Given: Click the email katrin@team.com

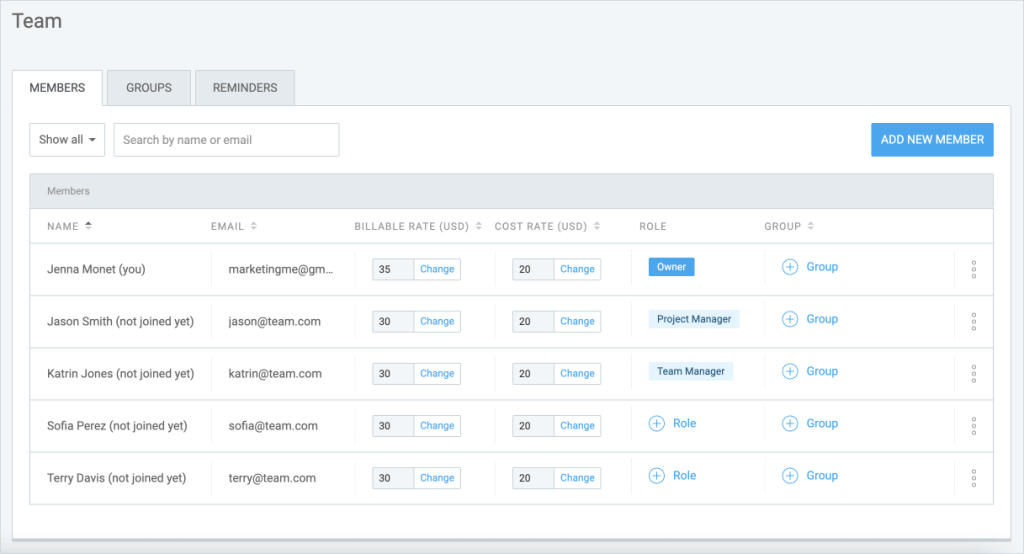Looking at the screenshot, I should [x=275, y=374].
